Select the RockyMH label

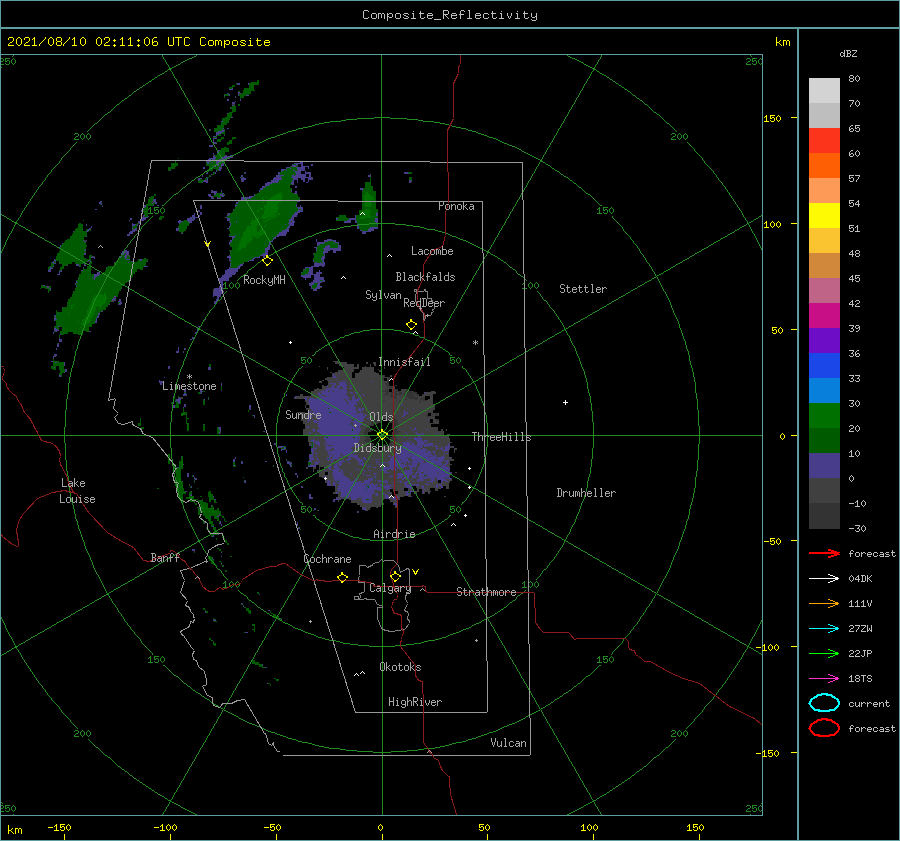click(x=264, y=280)
